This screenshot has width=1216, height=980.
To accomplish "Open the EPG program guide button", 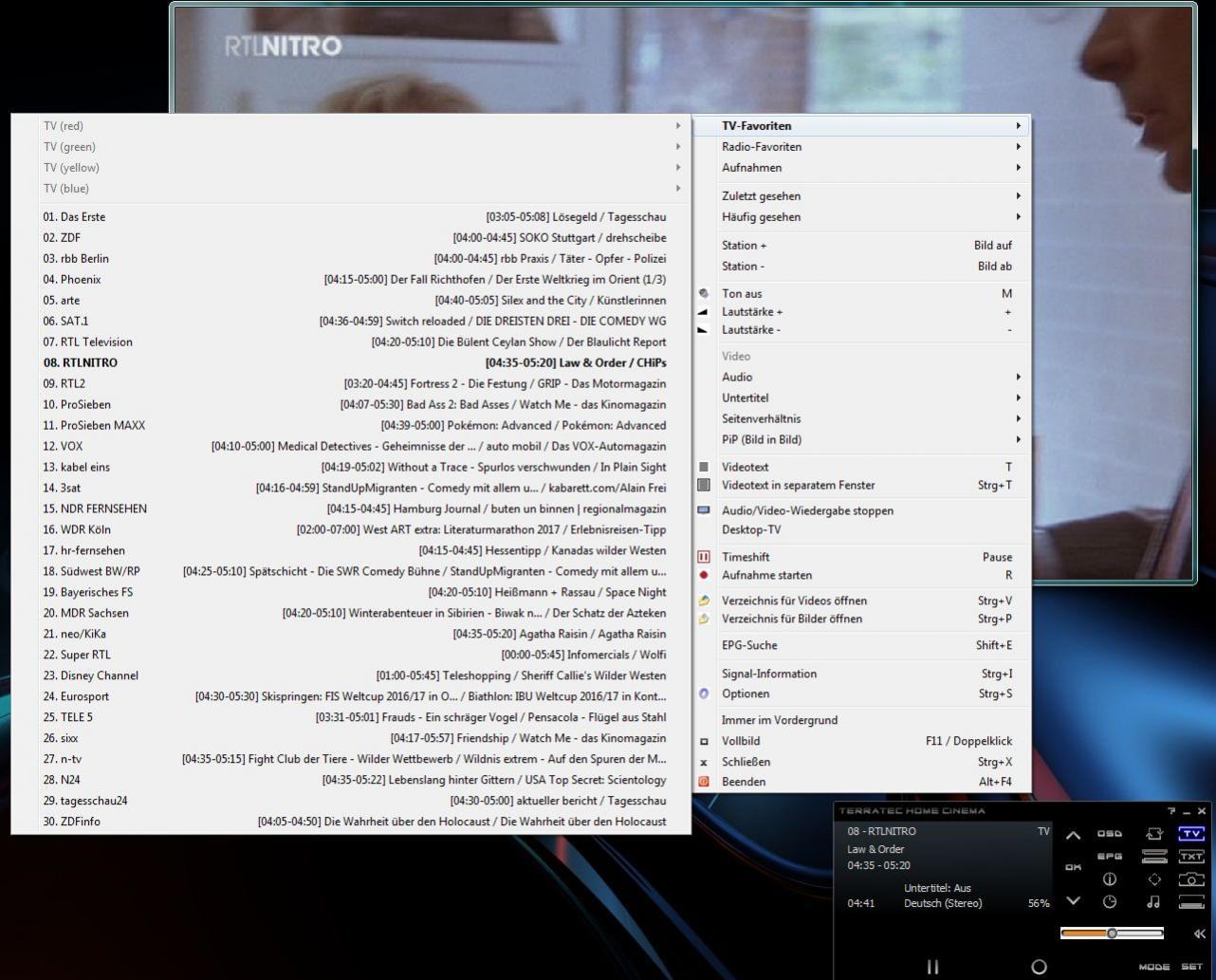I will click(x=1109, y=856).
